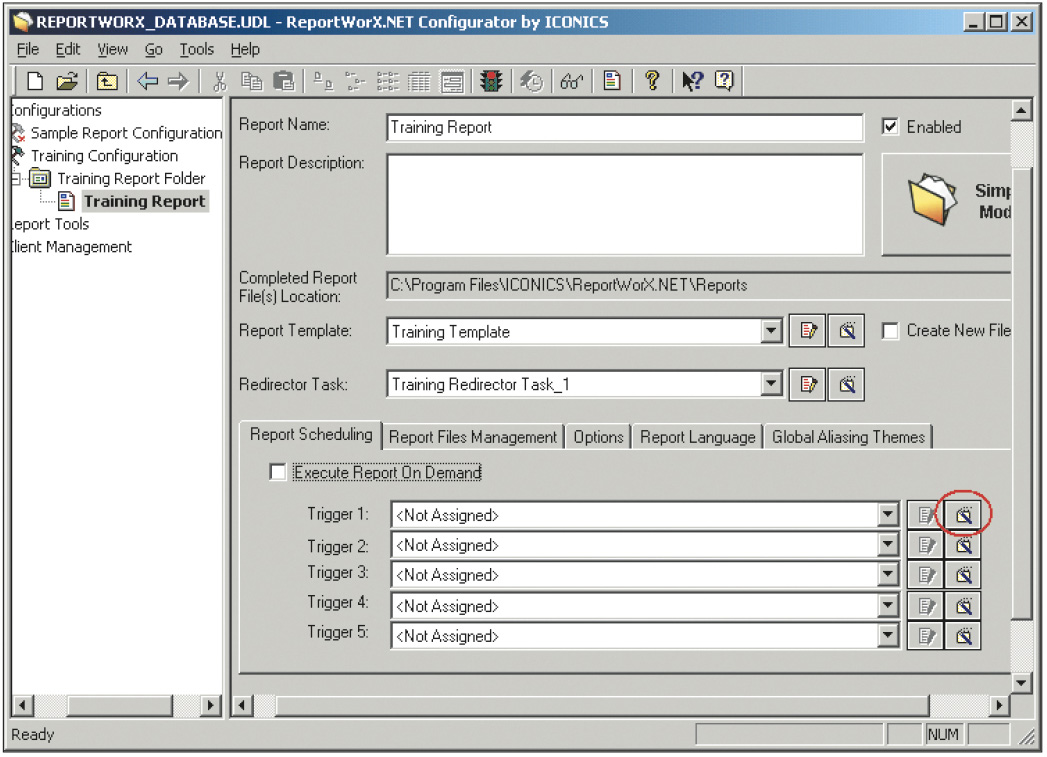
Task: Click the tree pane horizontal scrollbar thumb
Action: [120, 705]
